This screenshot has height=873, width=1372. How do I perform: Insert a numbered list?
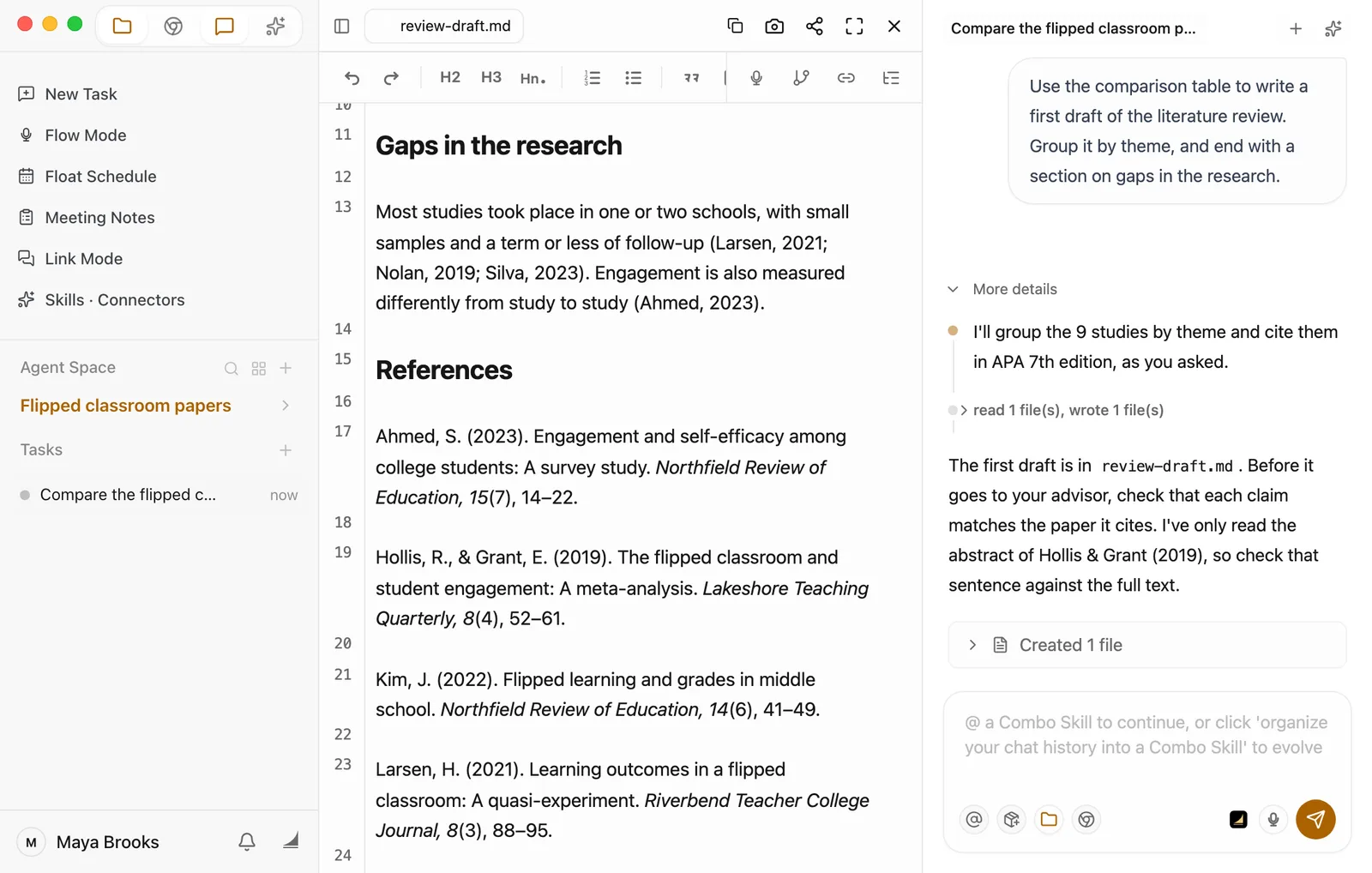[x=593, y=78]
